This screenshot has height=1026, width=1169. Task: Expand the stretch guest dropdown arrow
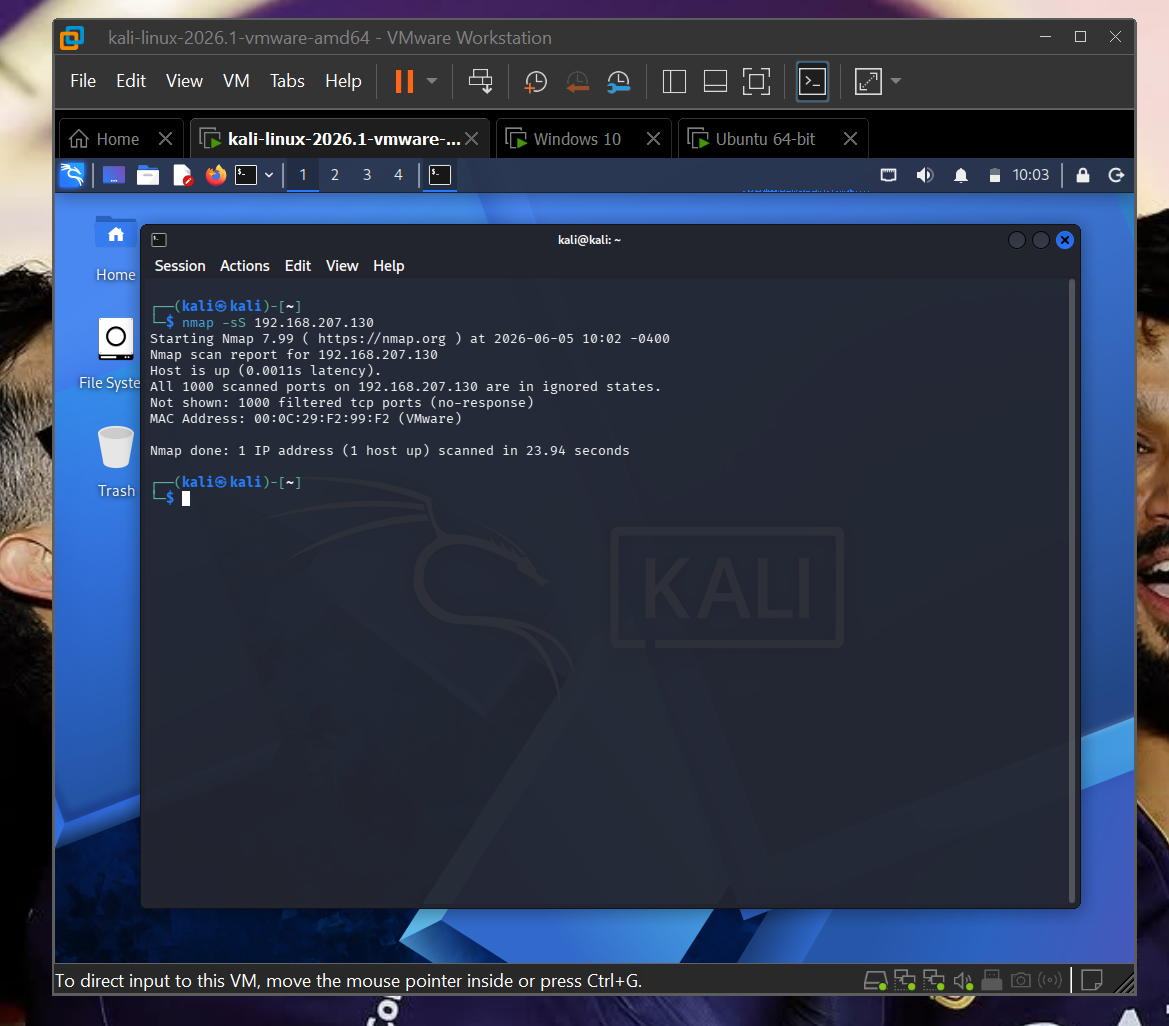click(896, 81)
